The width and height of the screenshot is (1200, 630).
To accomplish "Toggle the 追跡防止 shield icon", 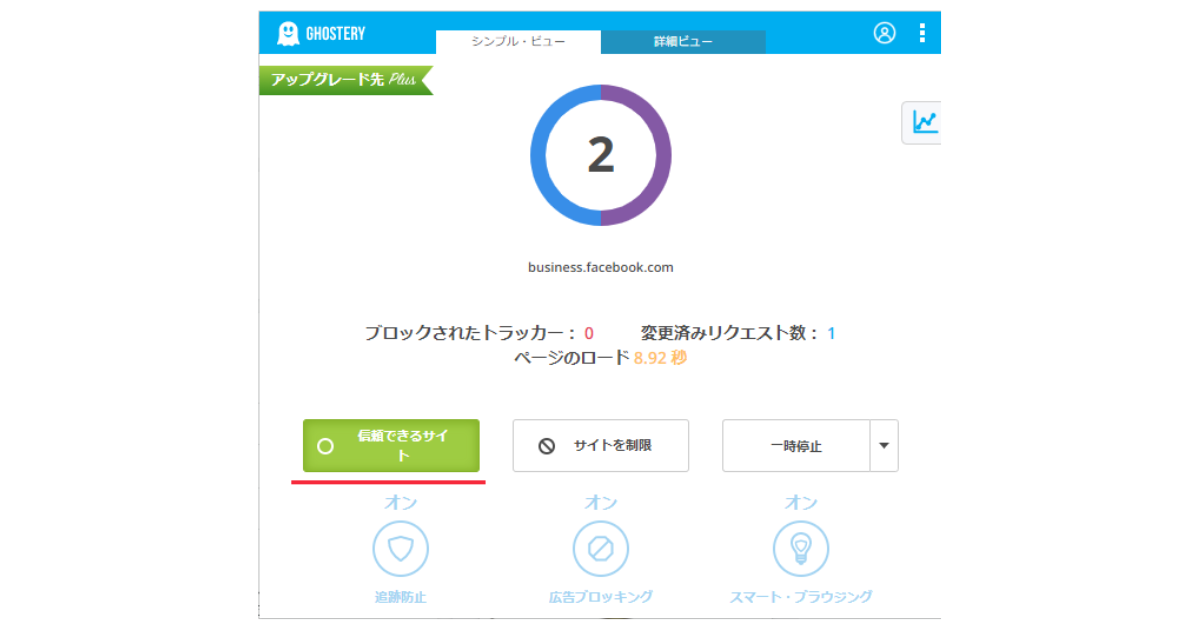I will (x=401, y=548).
